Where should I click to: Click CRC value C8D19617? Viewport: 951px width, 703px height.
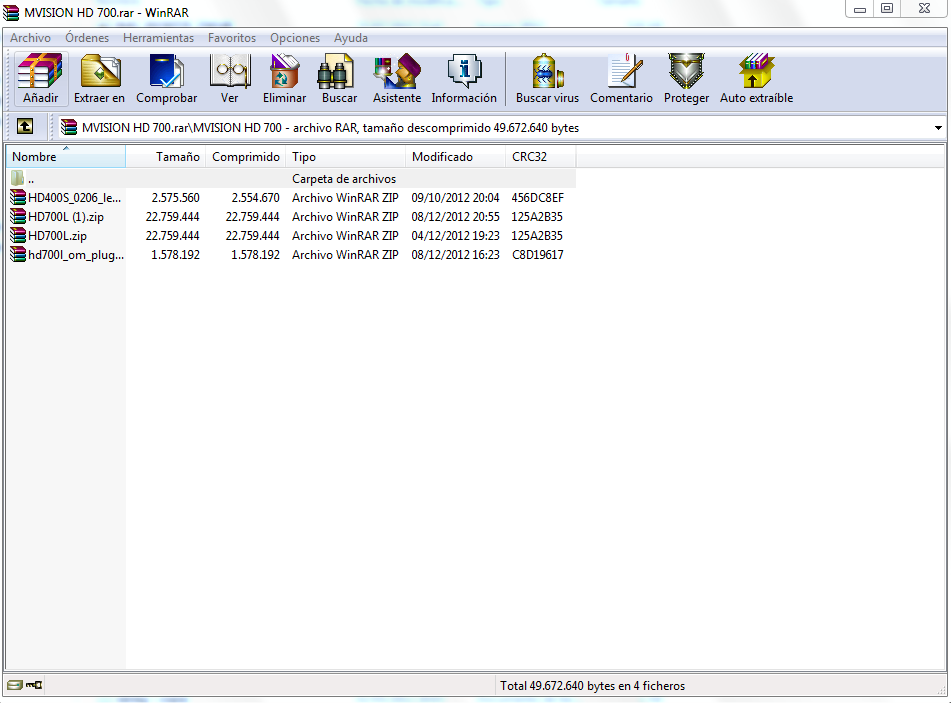pyautogui.click(x=537, y=255)
